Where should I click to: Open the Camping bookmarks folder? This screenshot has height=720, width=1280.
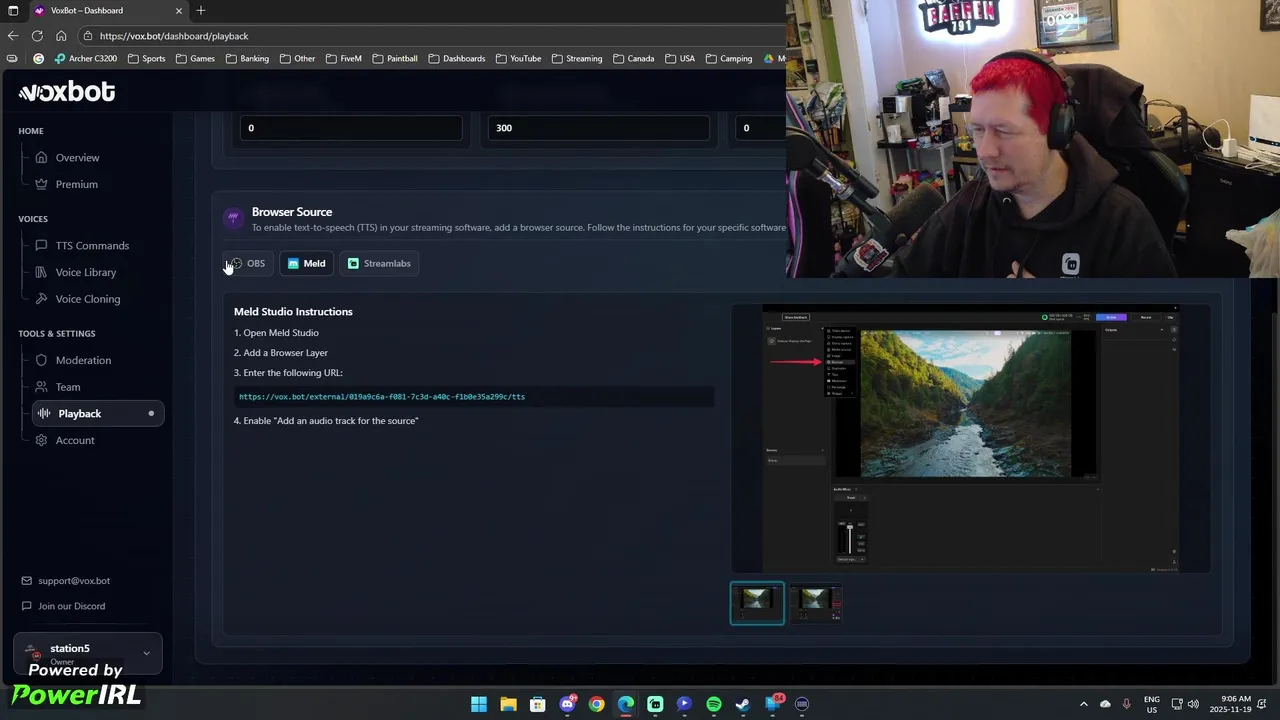[728, 58]
